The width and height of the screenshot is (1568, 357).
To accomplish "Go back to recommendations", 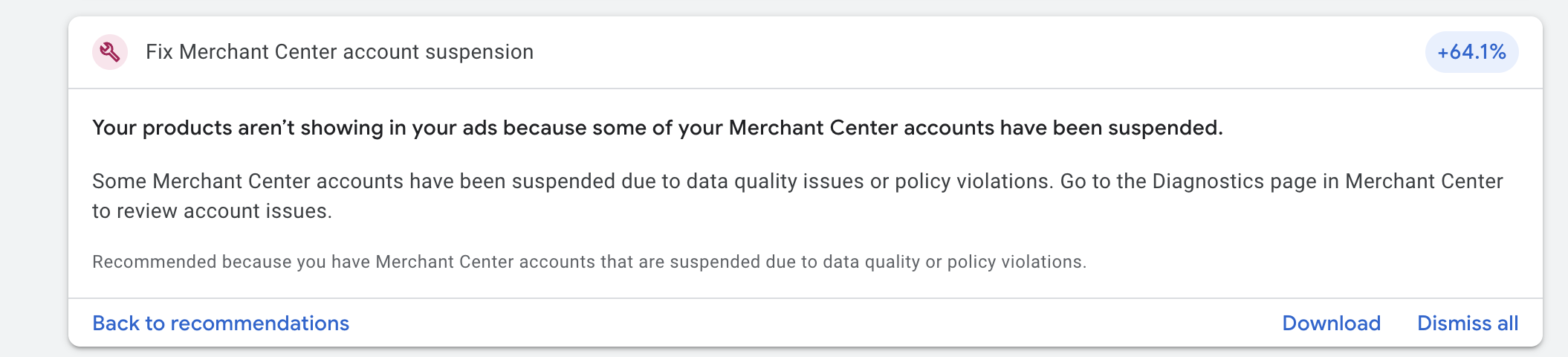I will point(221,324).
